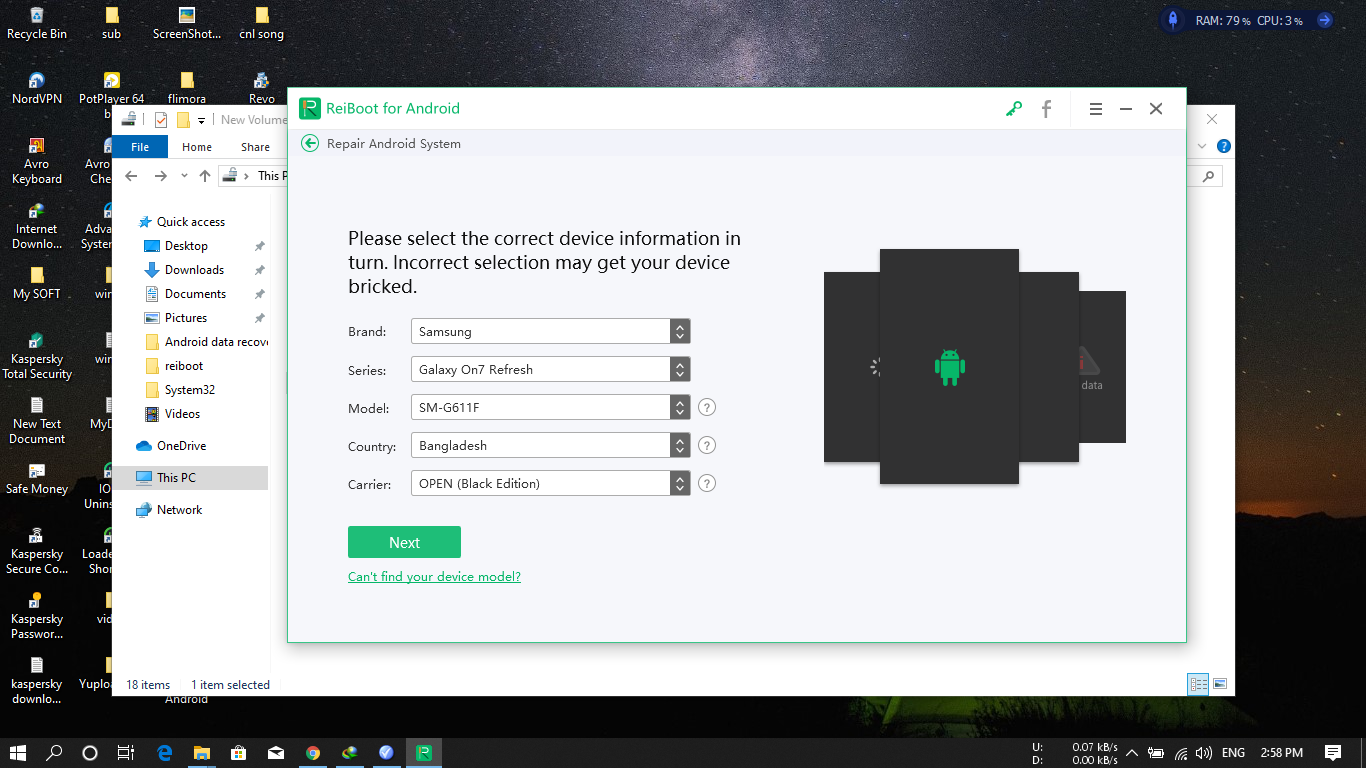Viewport: 1366px width, 768px height.
Task: Open Task View from the taskbar
Action: [x=126, y=753]
